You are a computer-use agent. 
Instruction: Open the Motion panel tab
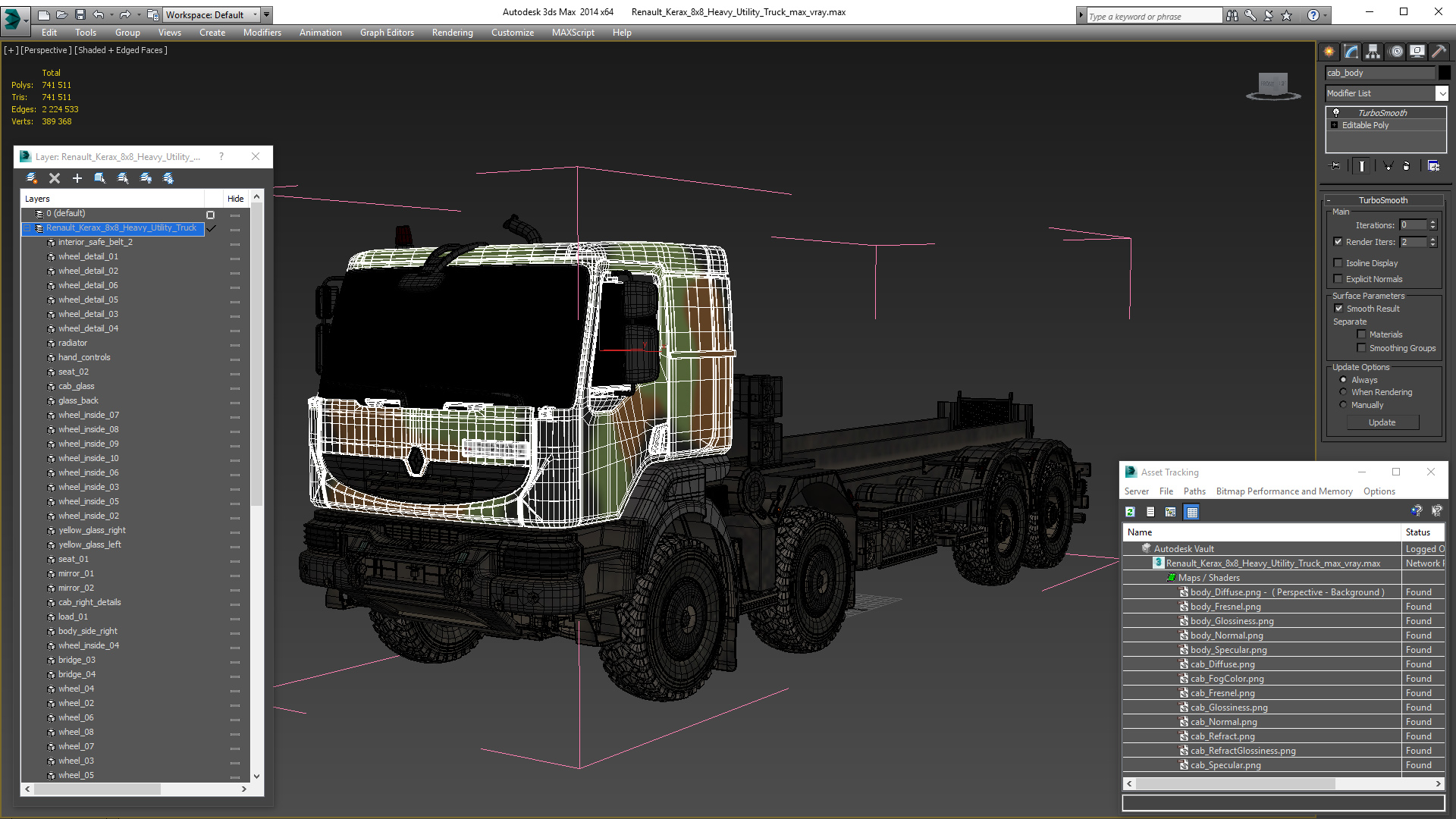point(1396,52)
